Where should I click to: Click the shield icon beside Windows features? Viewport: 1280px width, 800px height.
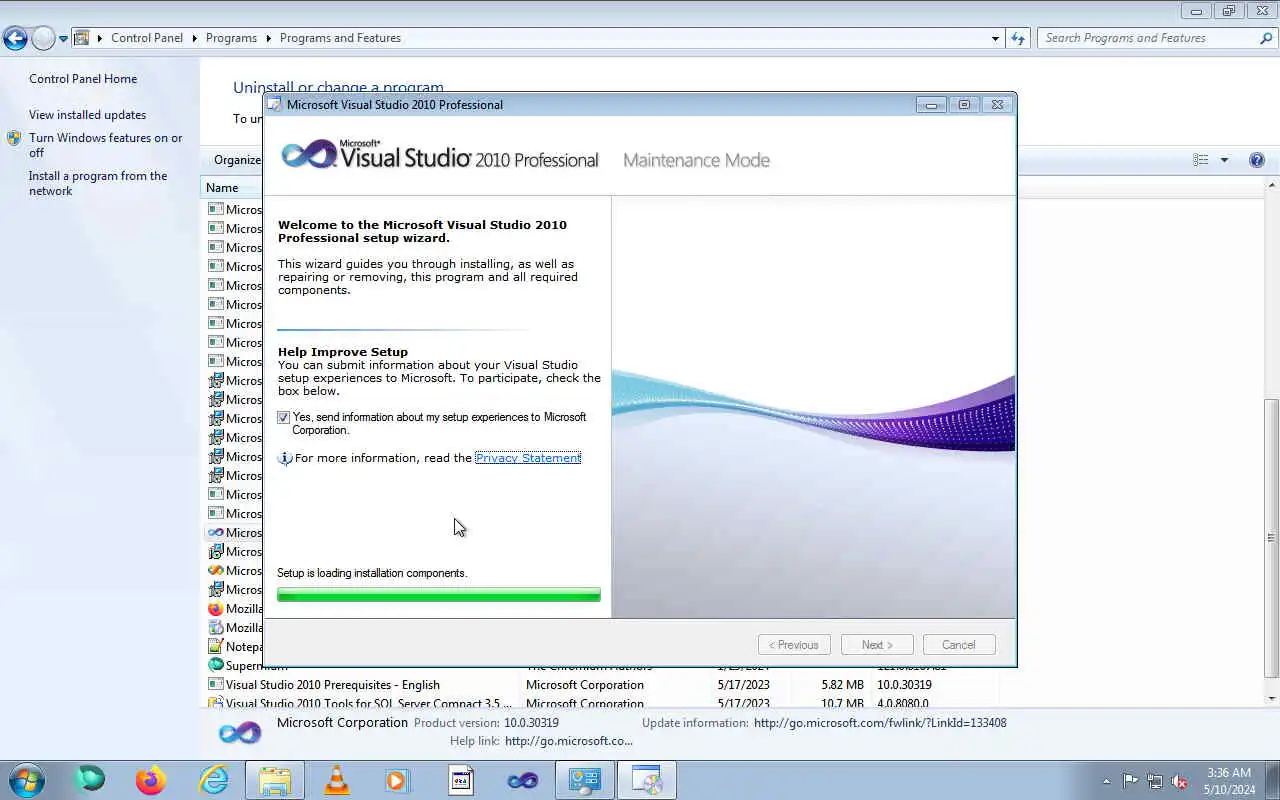pos(14,138)
